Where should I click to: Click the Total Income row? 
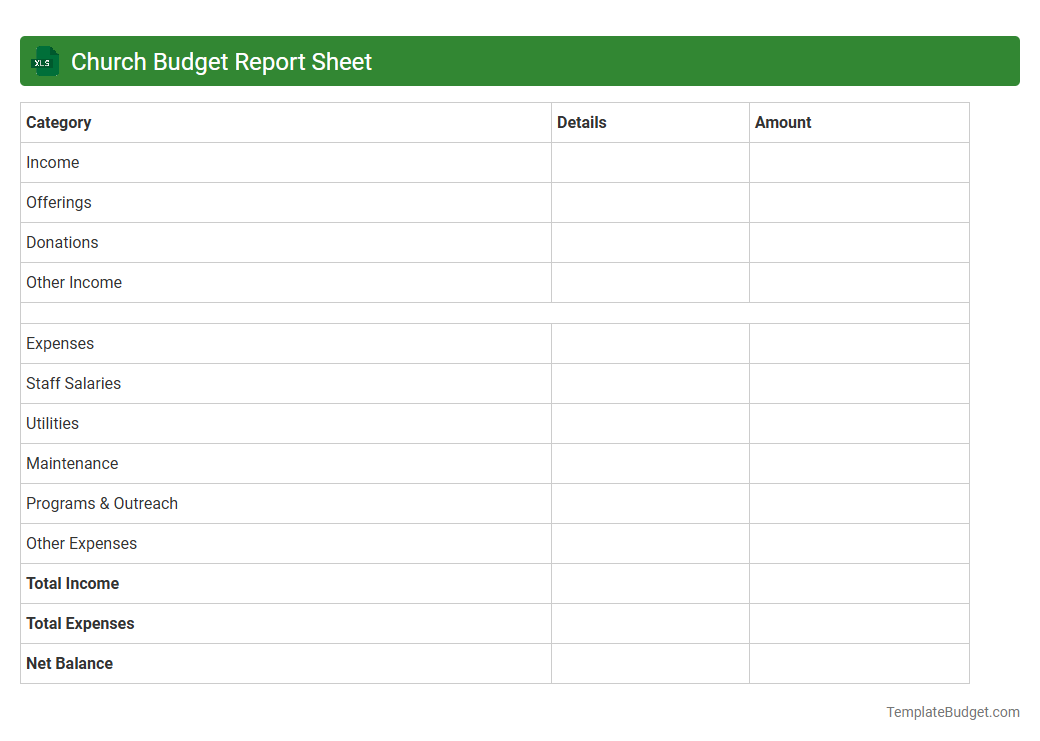pos(72,583)
